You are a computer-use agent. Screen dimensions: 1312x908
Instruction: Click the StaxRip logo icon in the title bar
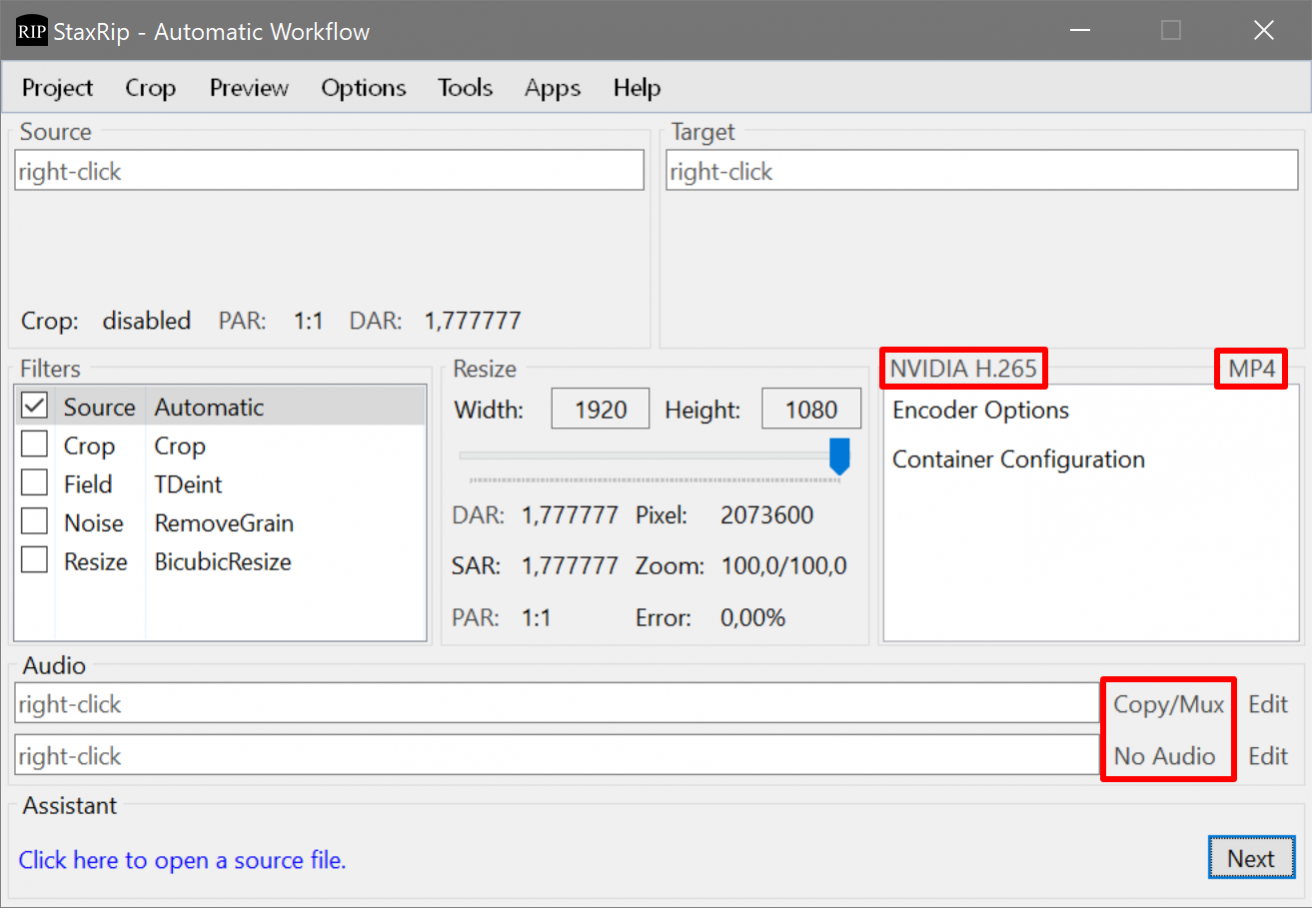click(x=31, y=30)
